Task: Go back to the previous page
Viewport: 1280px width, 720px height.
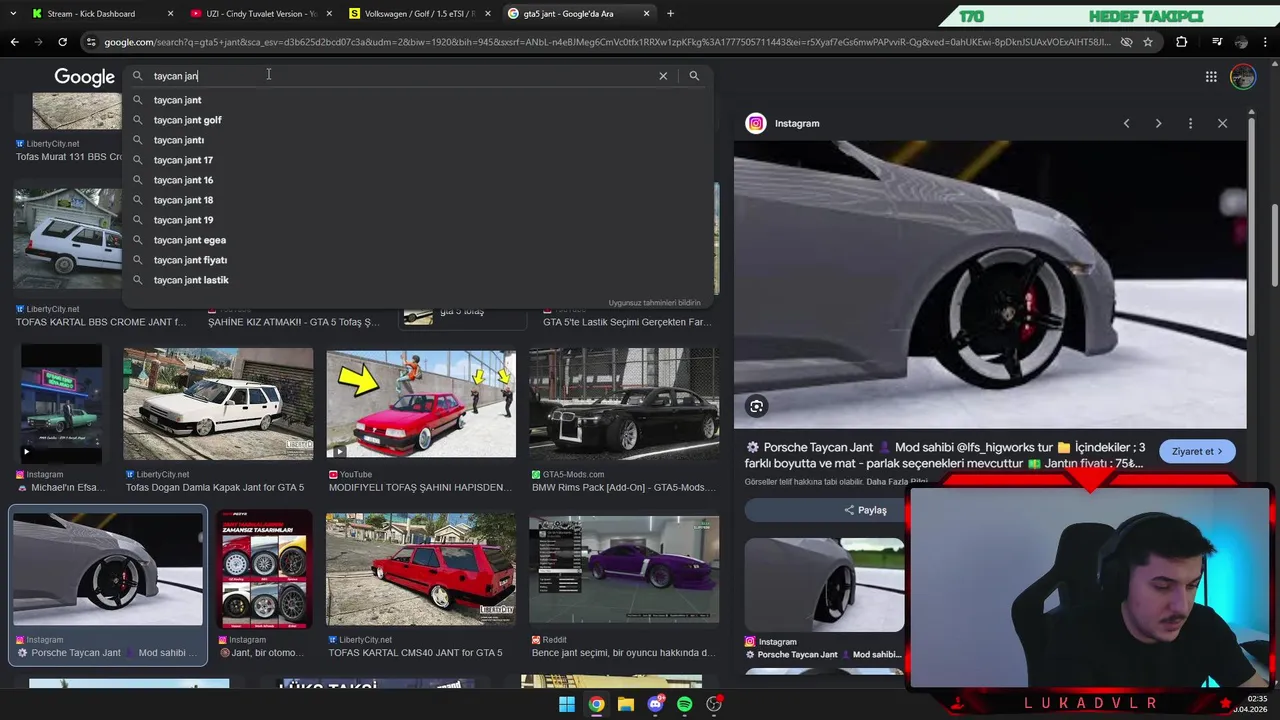Action: pos(14,42)
